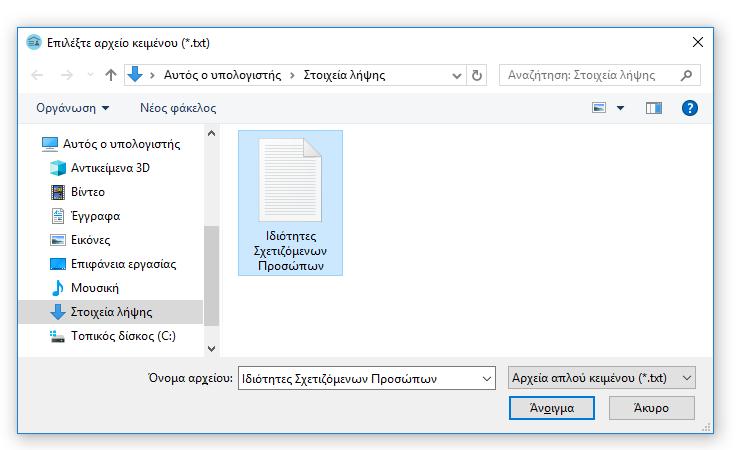Click the sidebar scroll up arrow

pyautogui.click(x=212, y=134)
